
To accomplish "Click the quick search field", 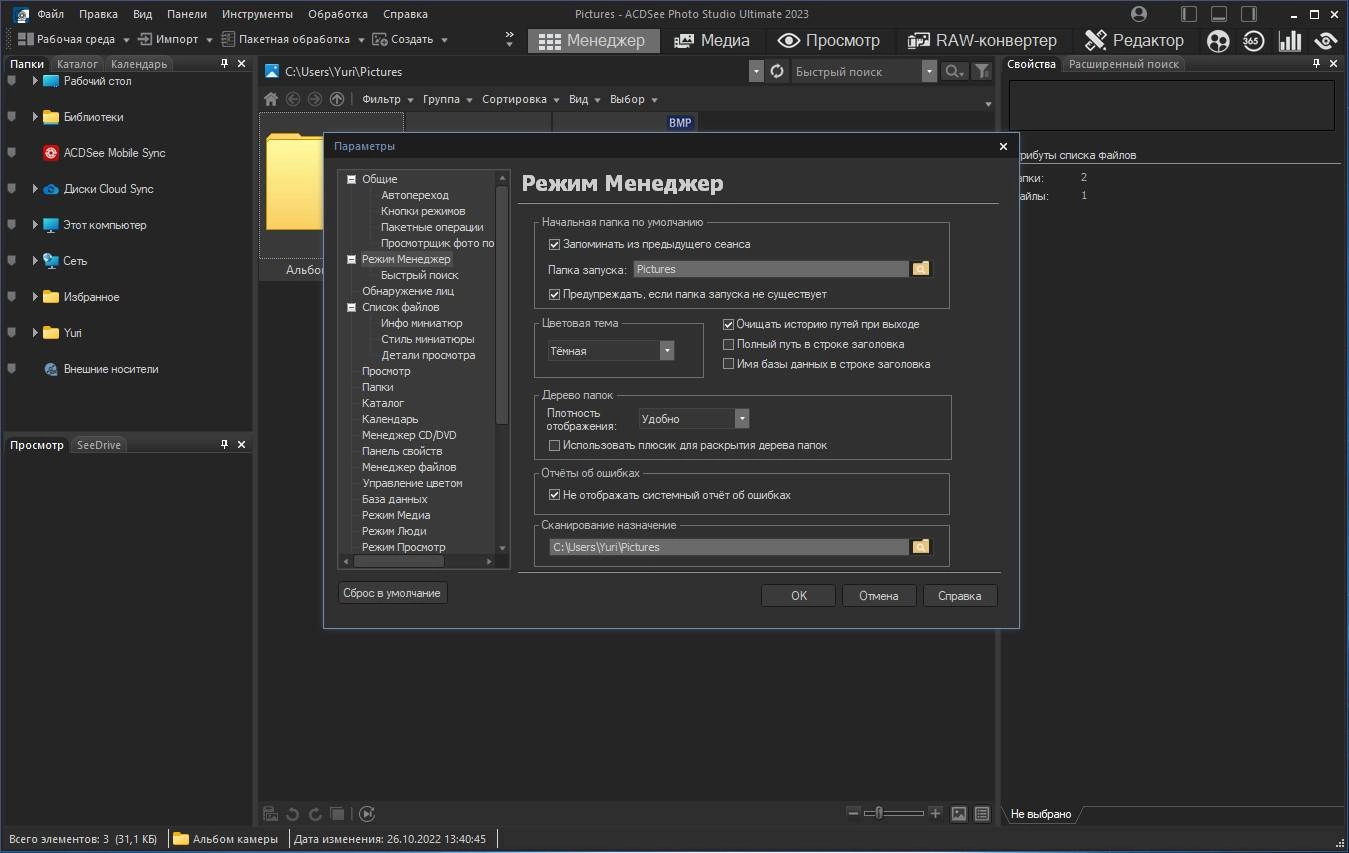I will coord(857,72).
